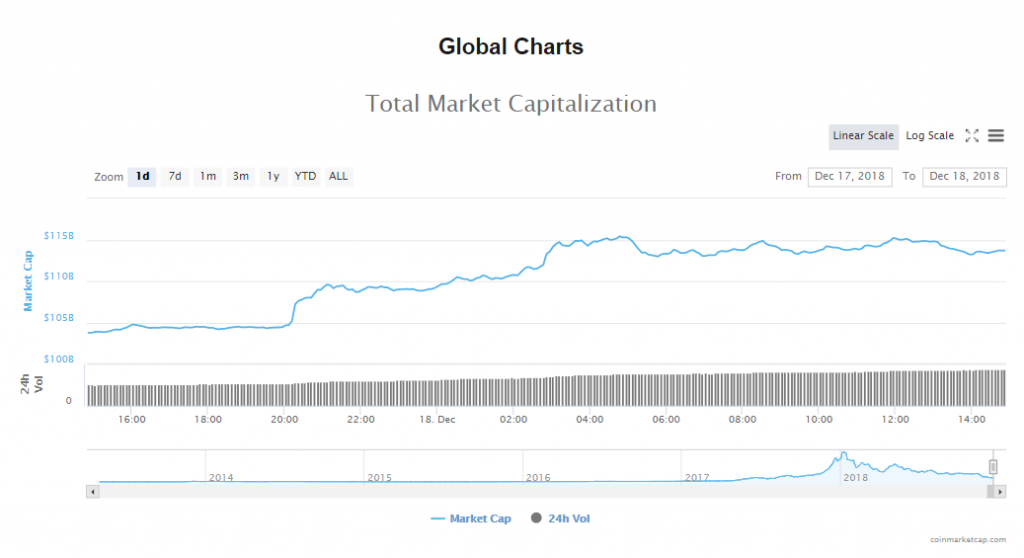Viewport: 1024px width, 558px height.
Task: Switch chart to Log Scale
Action: tap(930, 136)
